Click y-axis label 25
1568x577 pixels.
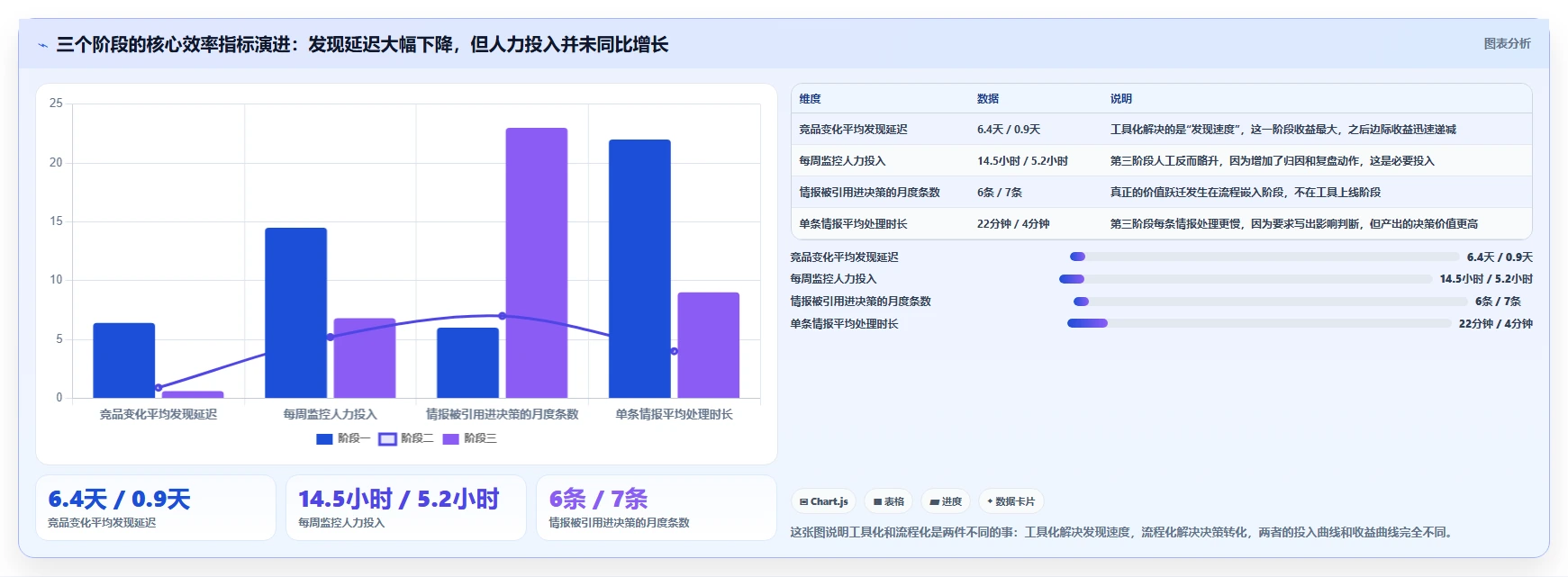[56, 104]
